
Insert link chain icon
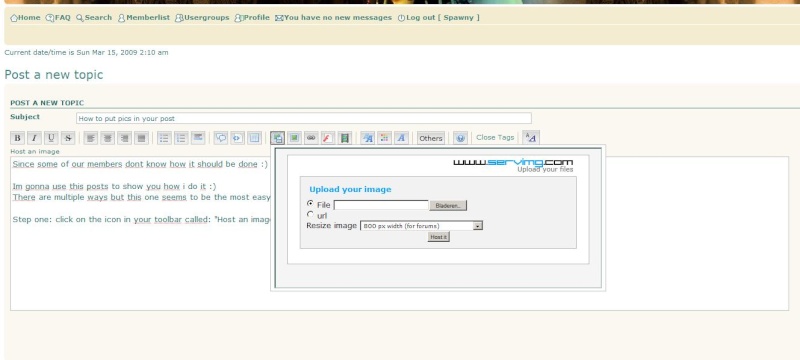311,138
